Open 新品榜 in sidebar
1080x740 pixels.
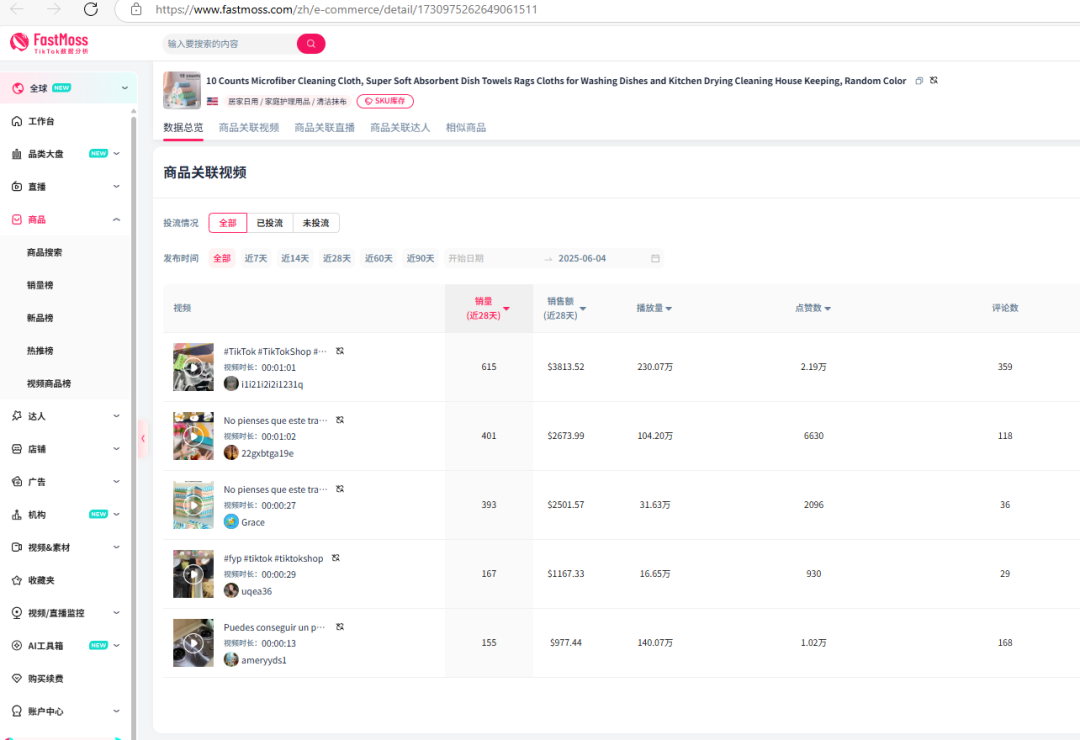[x=40, y=318]
